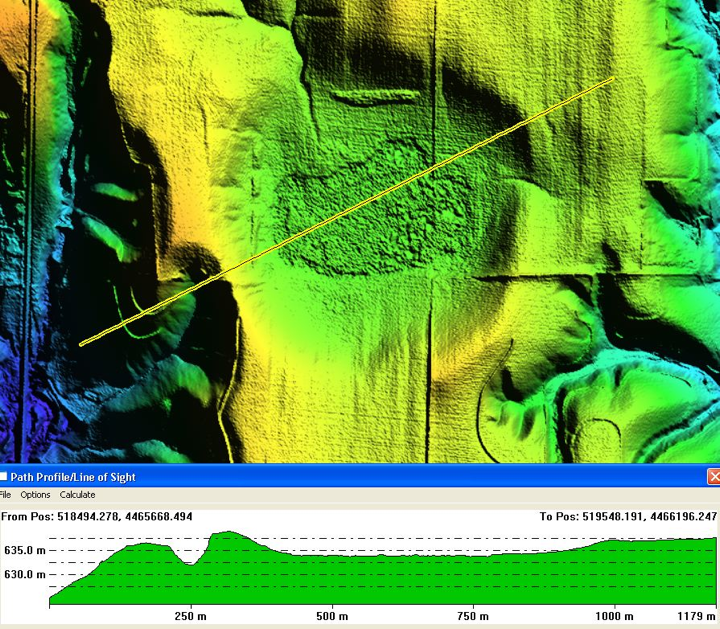Click the 1000 m distance label
This screenshot has height=629, width=720.
click(x=614, y=616)
